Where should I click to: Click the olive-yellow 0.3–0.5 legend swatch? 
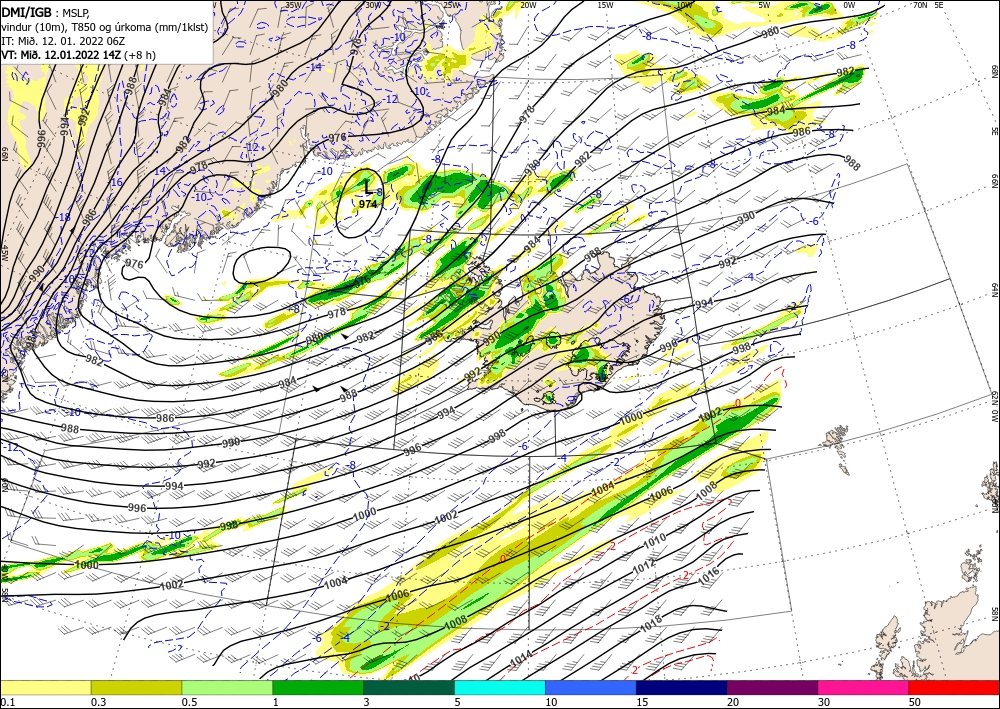click(x=136, y=687)
